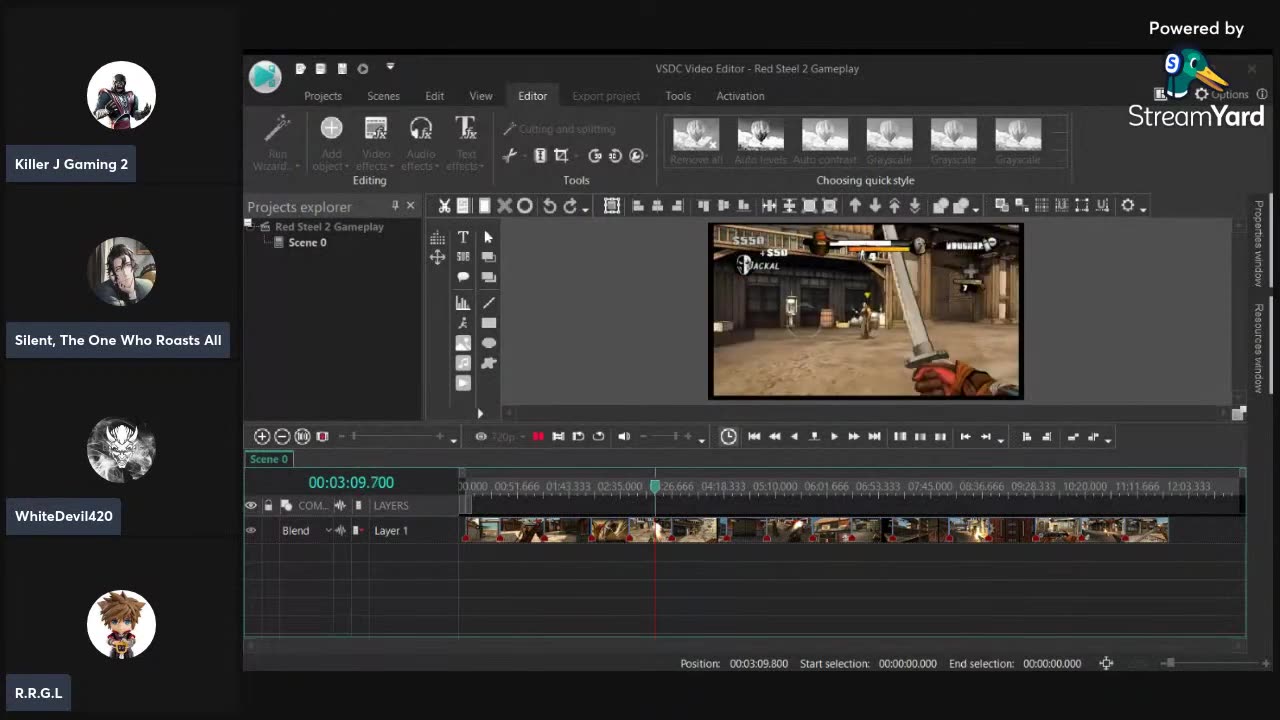Add a video object
Viewport: 1280px width, 720px height.
click(x=463, y=383)
